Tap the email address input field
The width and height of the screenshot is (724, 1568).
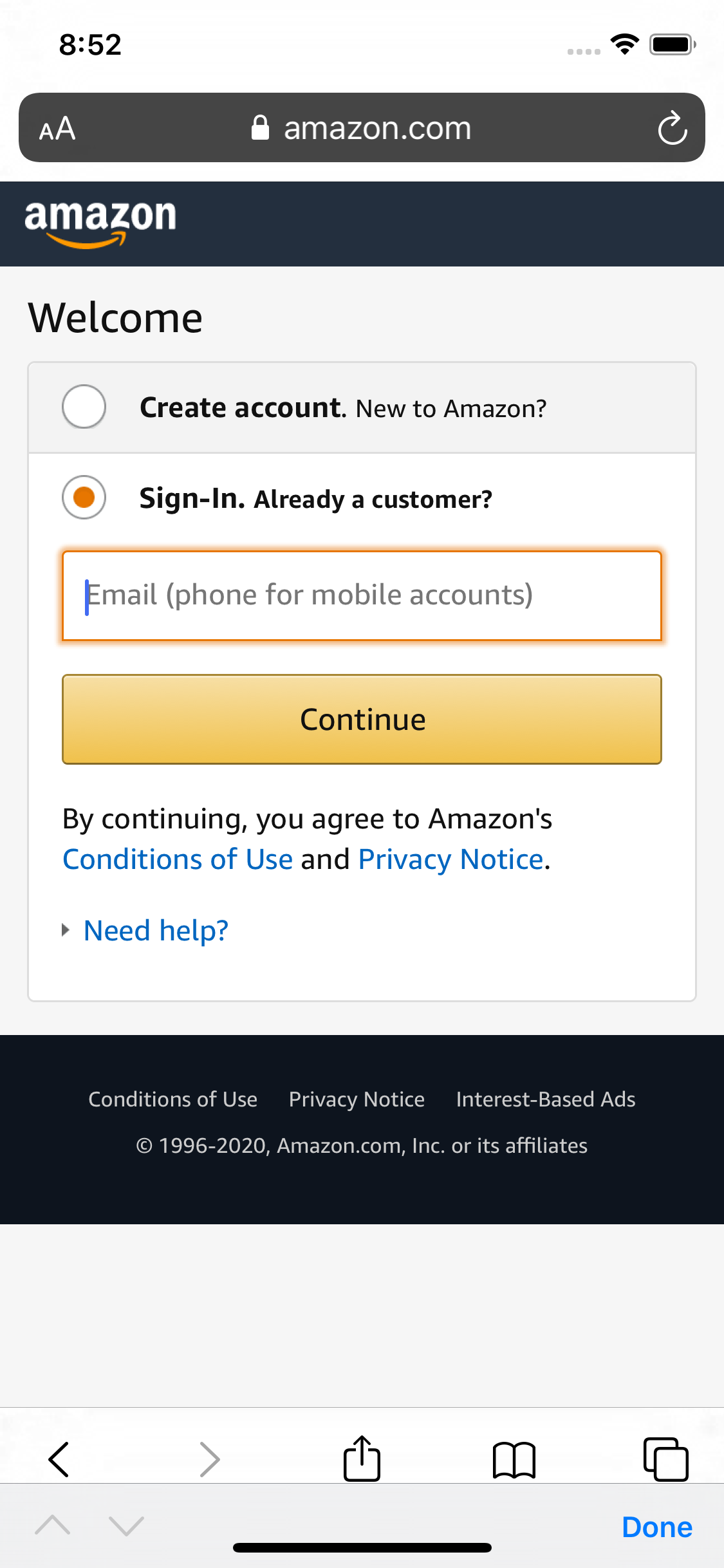coord(362,595)
